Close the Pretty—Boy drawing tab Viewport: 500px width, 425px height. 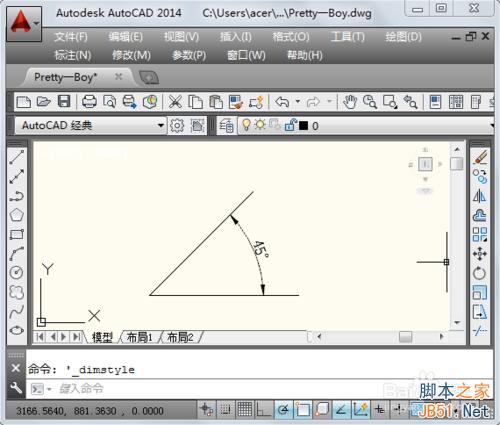click(118, 77)
